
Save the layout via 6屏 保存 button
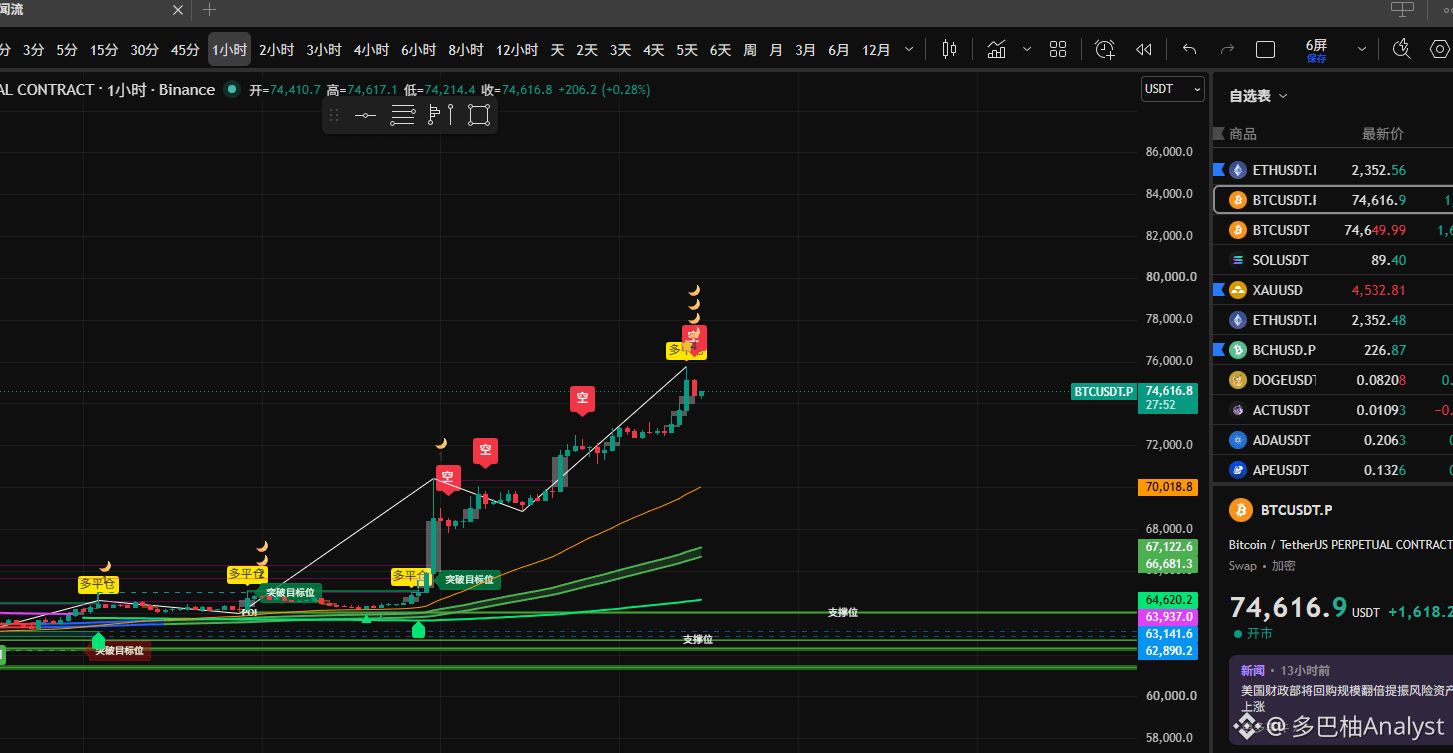click(1316, 50)
